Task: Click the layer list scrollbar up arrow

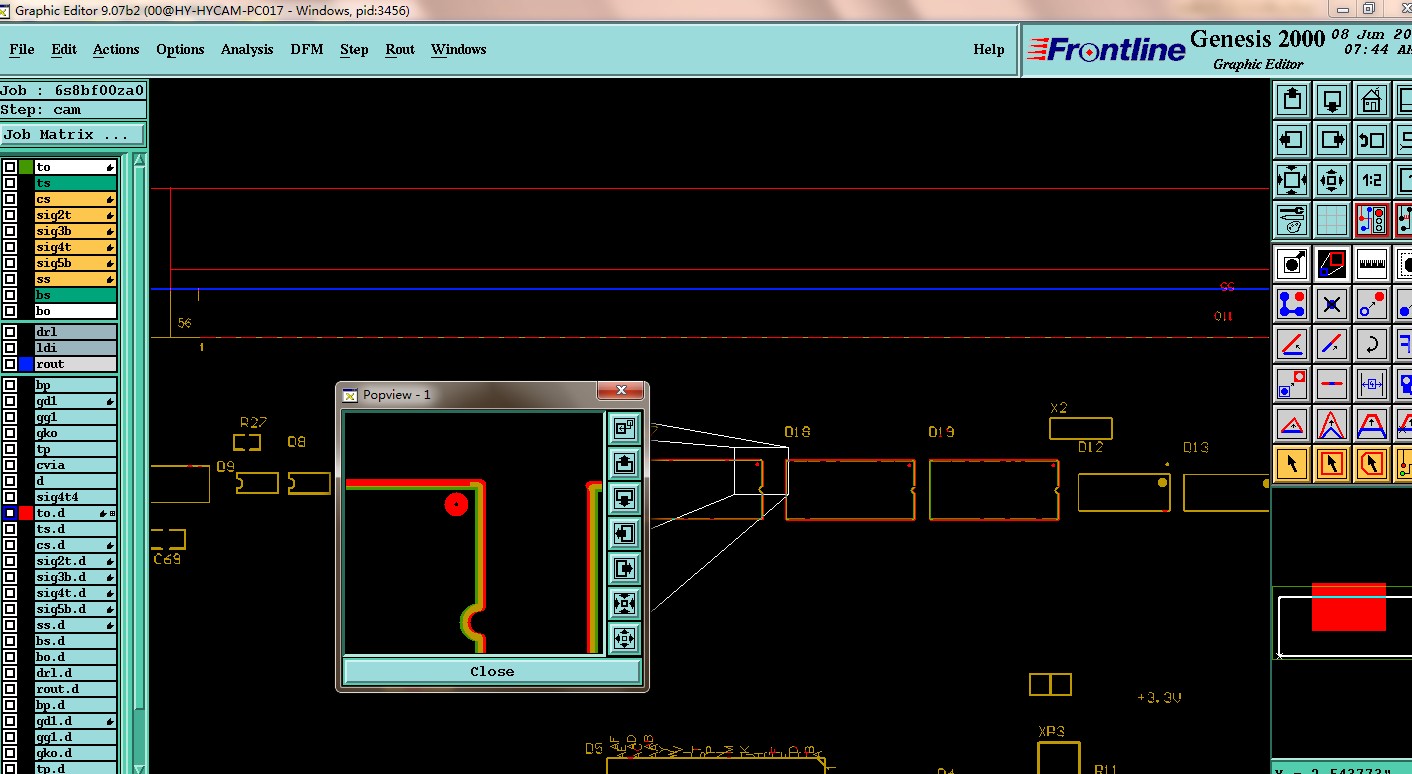Action: point(139,161)
